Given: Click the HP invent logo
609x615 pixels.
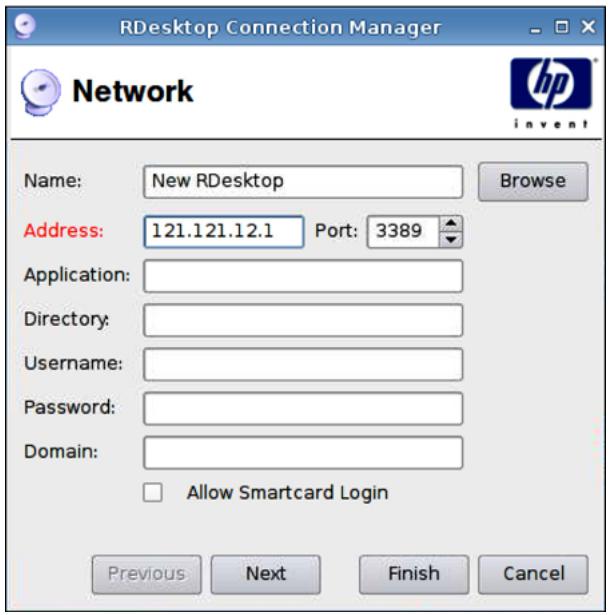Looking at the screenshot, I should (551, 93).
